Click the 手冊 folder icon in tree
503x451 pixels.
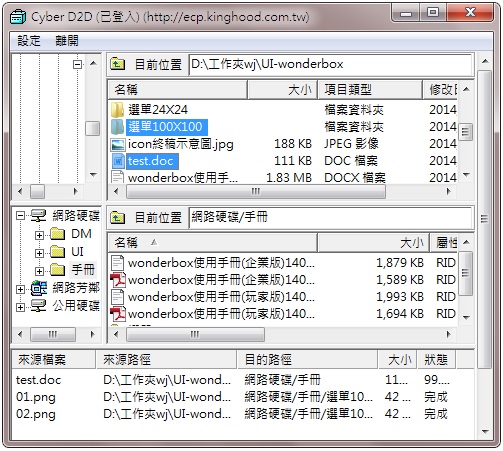click(x=57, y=269)
